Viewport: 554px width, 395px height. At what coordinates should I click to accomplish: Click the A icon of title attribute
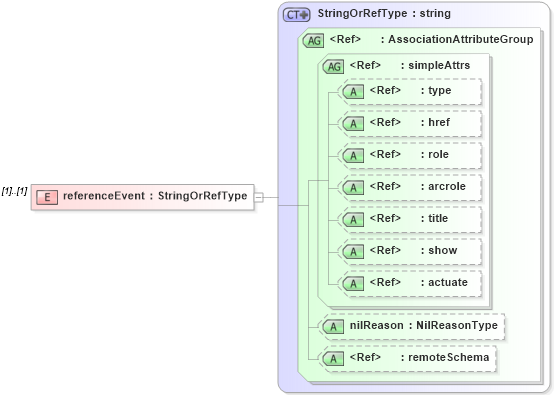click(353, 220)
